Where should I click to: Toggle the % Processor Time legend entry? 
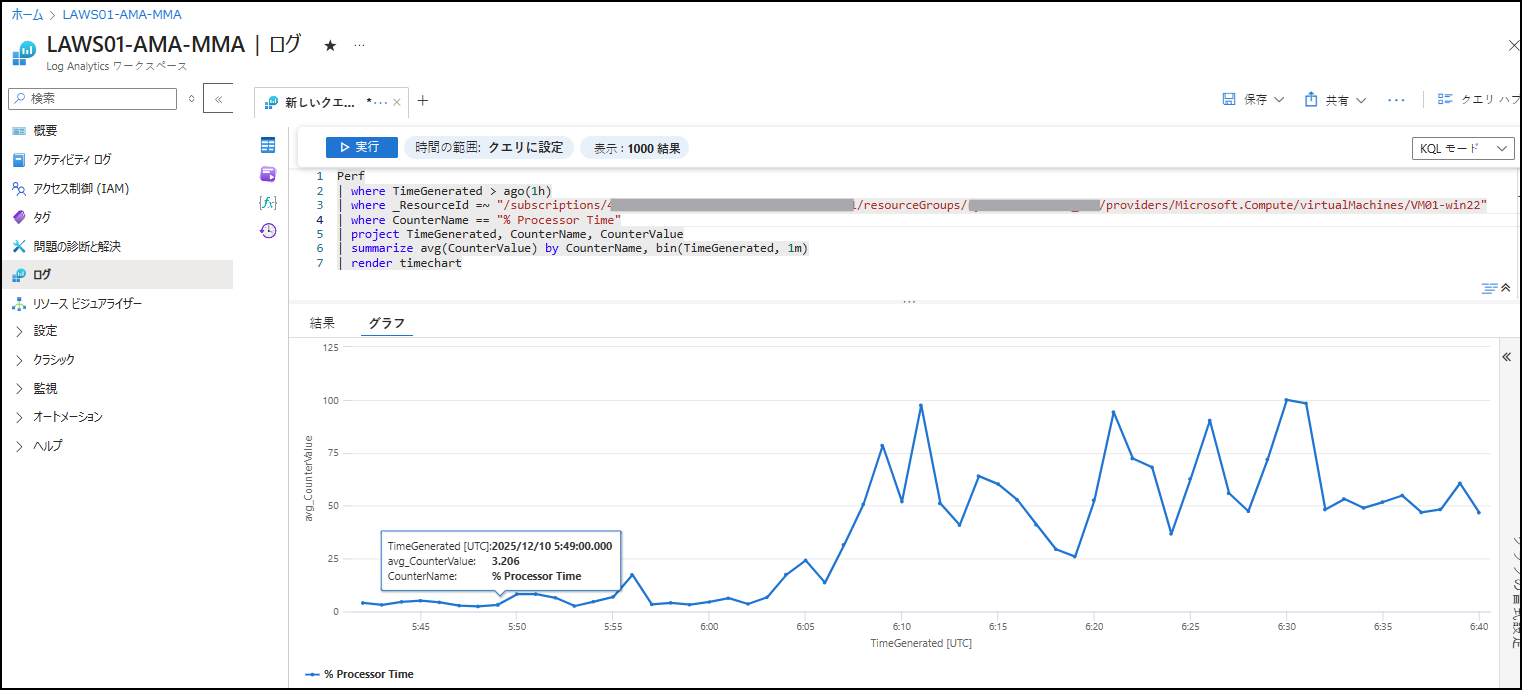(x=360, y=674)
